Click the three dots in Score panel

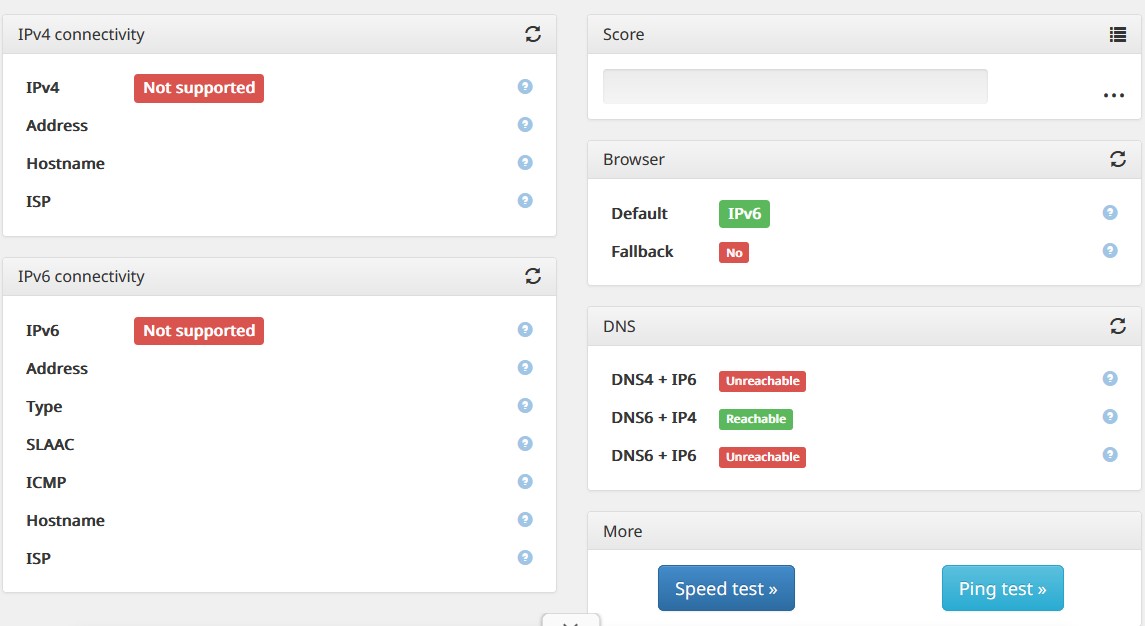pyautogui.click(x=1114, y=95)
